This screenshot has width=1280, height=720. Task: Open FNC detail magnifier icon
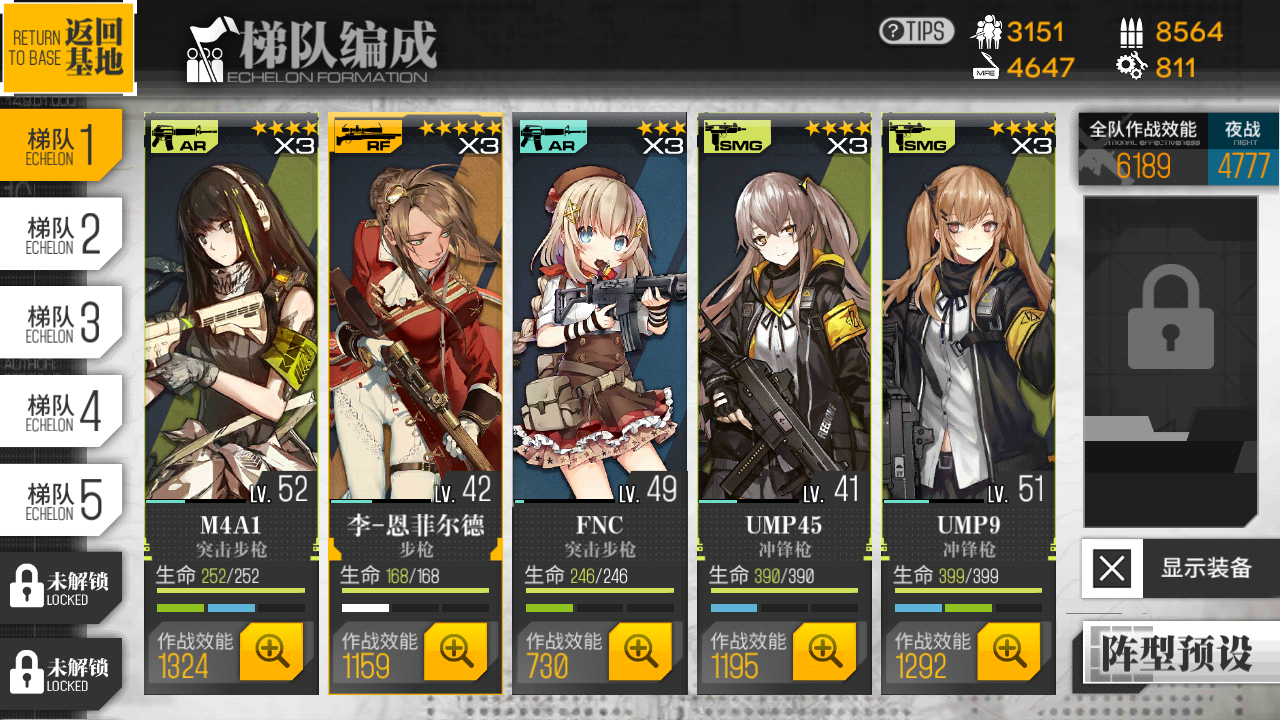point(641,652)
